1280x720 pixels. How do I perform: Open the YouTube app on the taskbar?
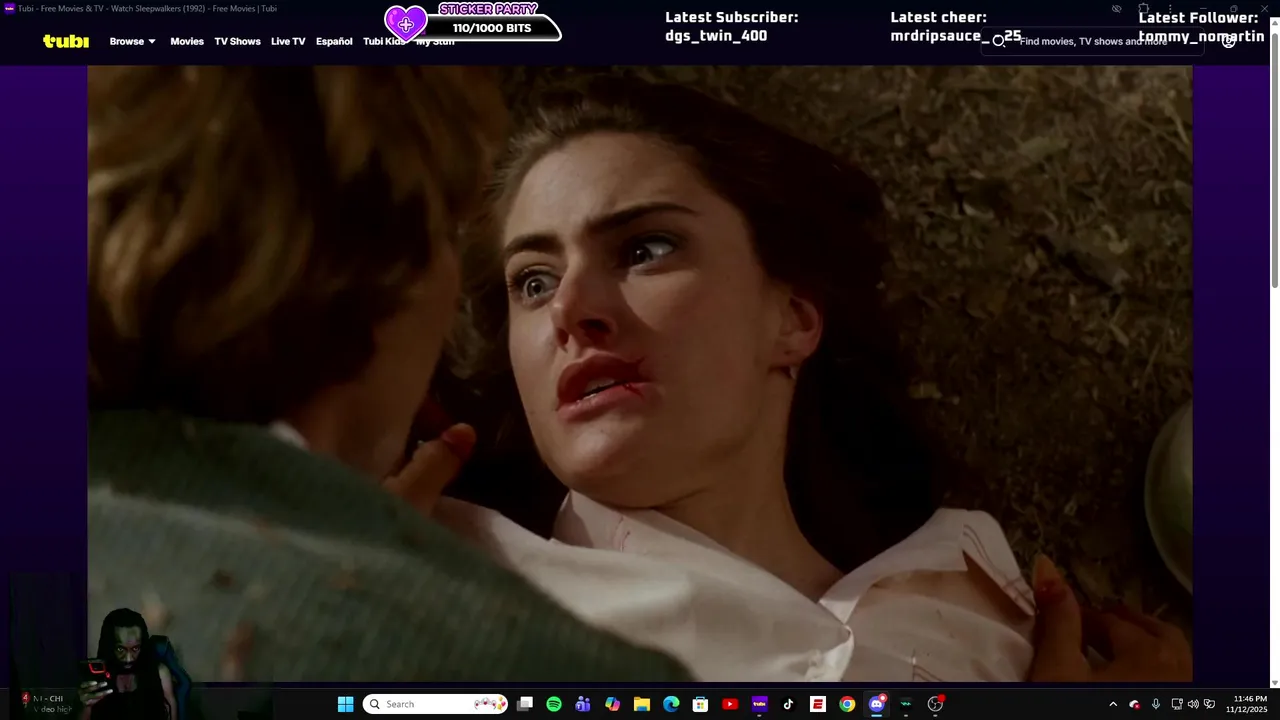730,704
